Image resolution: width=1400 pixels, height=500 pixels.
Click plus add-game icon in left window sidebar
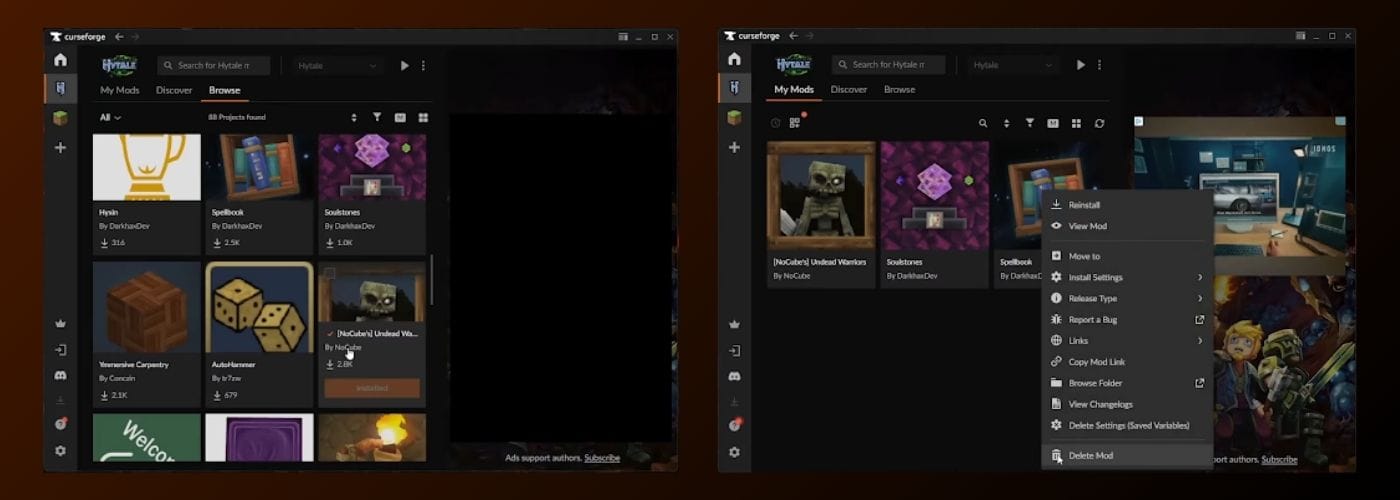[60, 147]
